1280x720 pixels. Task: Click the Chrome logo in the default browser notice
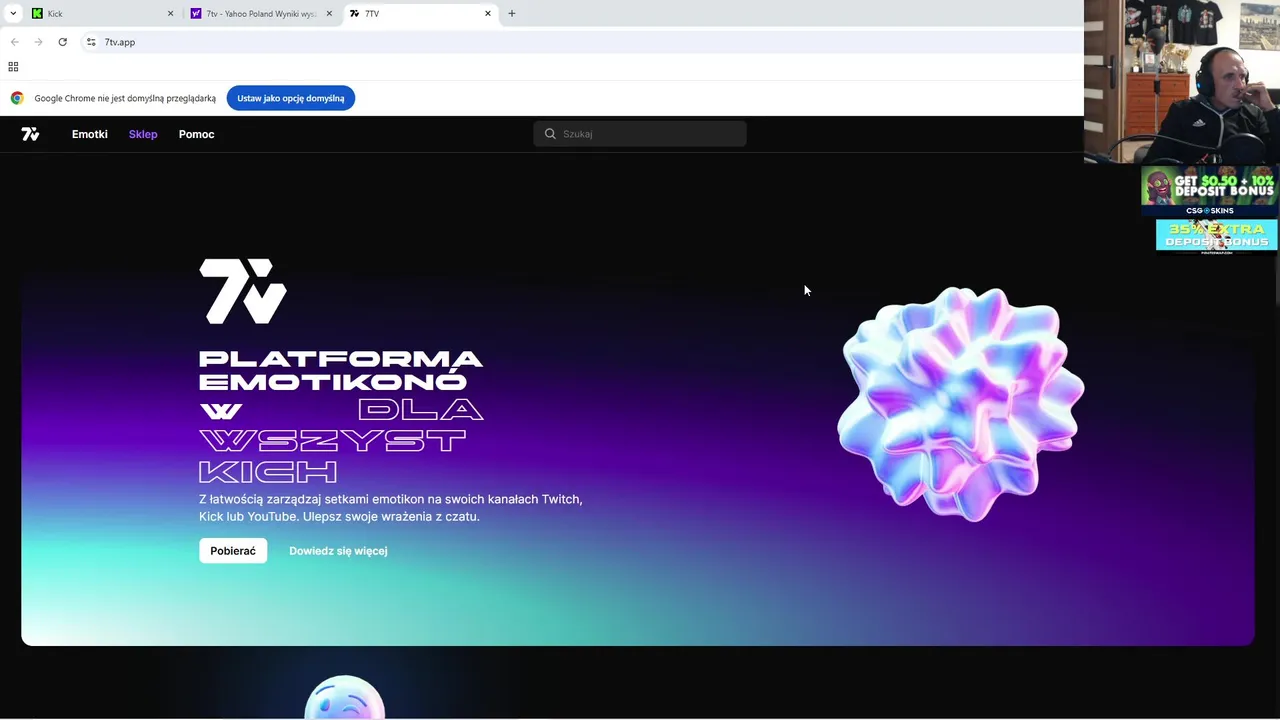tap(17, 98)
